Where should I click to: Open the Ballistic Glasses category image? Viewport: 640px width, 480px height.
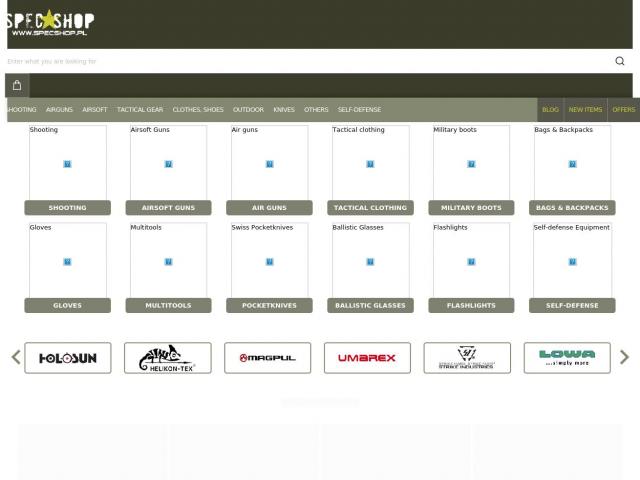tap(370, 261)
